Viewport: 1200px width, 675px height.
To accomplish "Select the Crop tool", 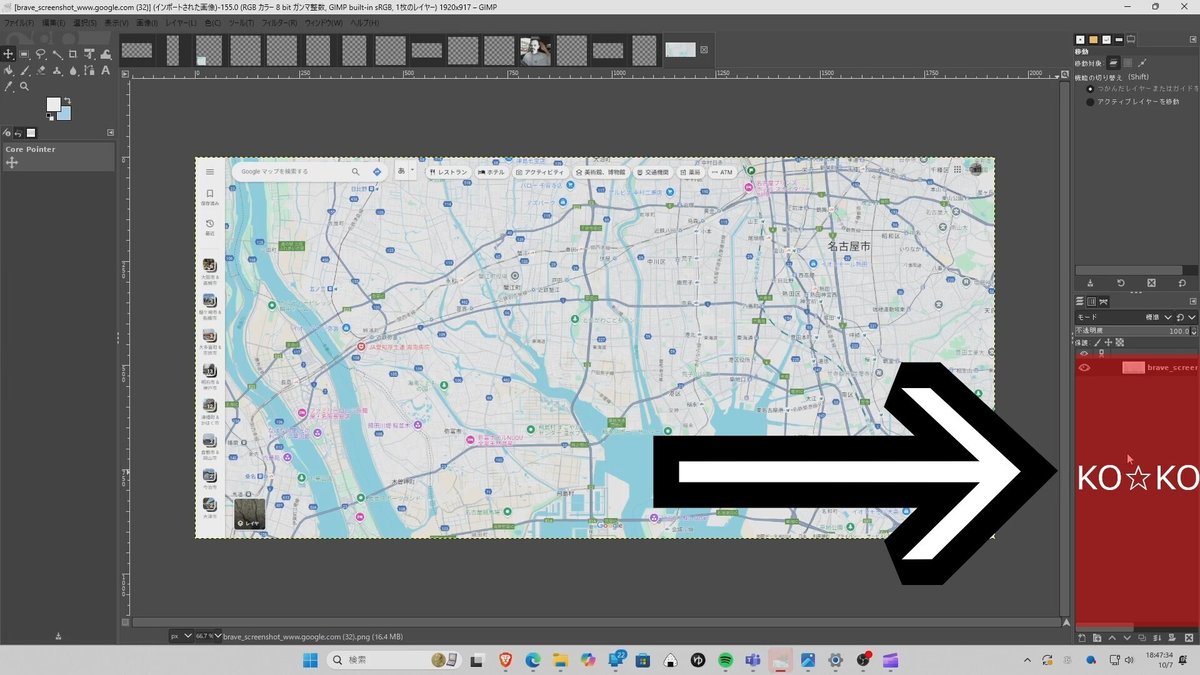I will click(x=73, y=54).
